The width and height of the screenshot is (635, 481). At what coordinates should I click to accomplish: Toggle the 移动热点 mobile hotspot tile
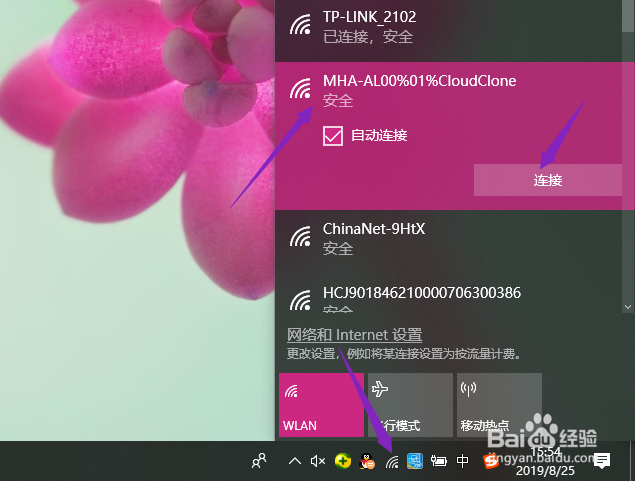pos(499,405)
